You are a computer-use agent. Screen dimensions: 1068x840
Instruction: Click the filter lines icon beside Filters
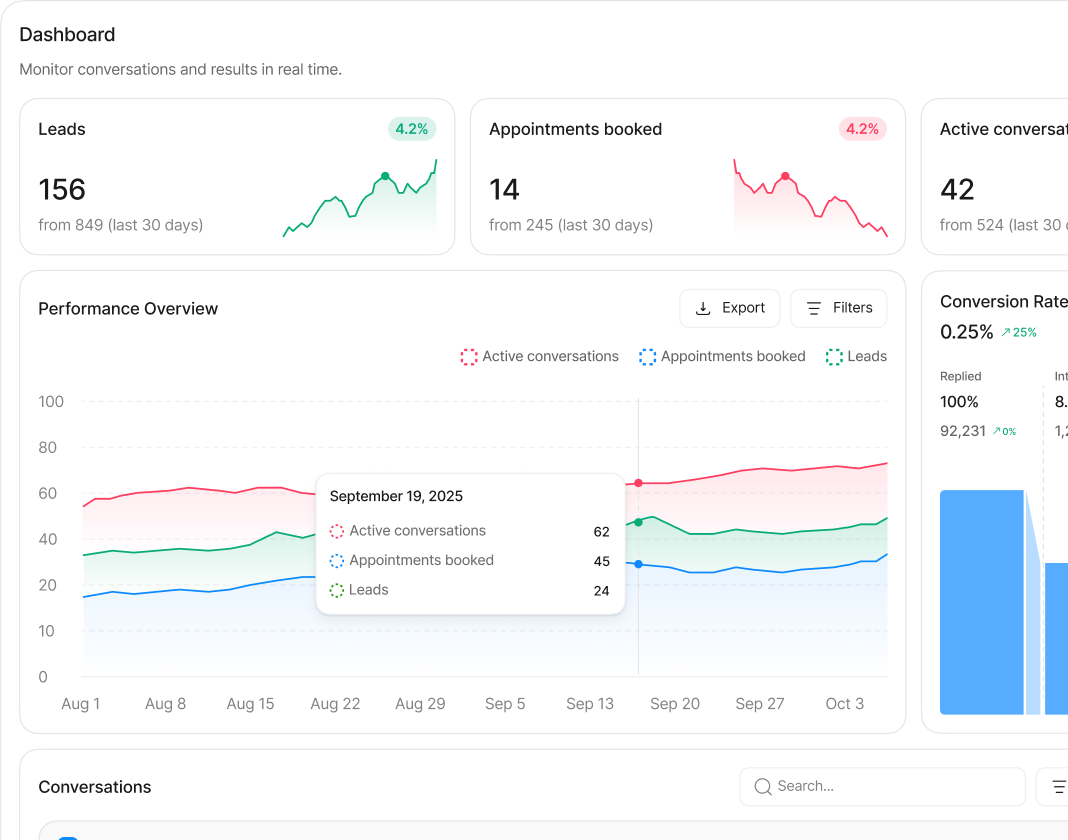click(813, 309)
